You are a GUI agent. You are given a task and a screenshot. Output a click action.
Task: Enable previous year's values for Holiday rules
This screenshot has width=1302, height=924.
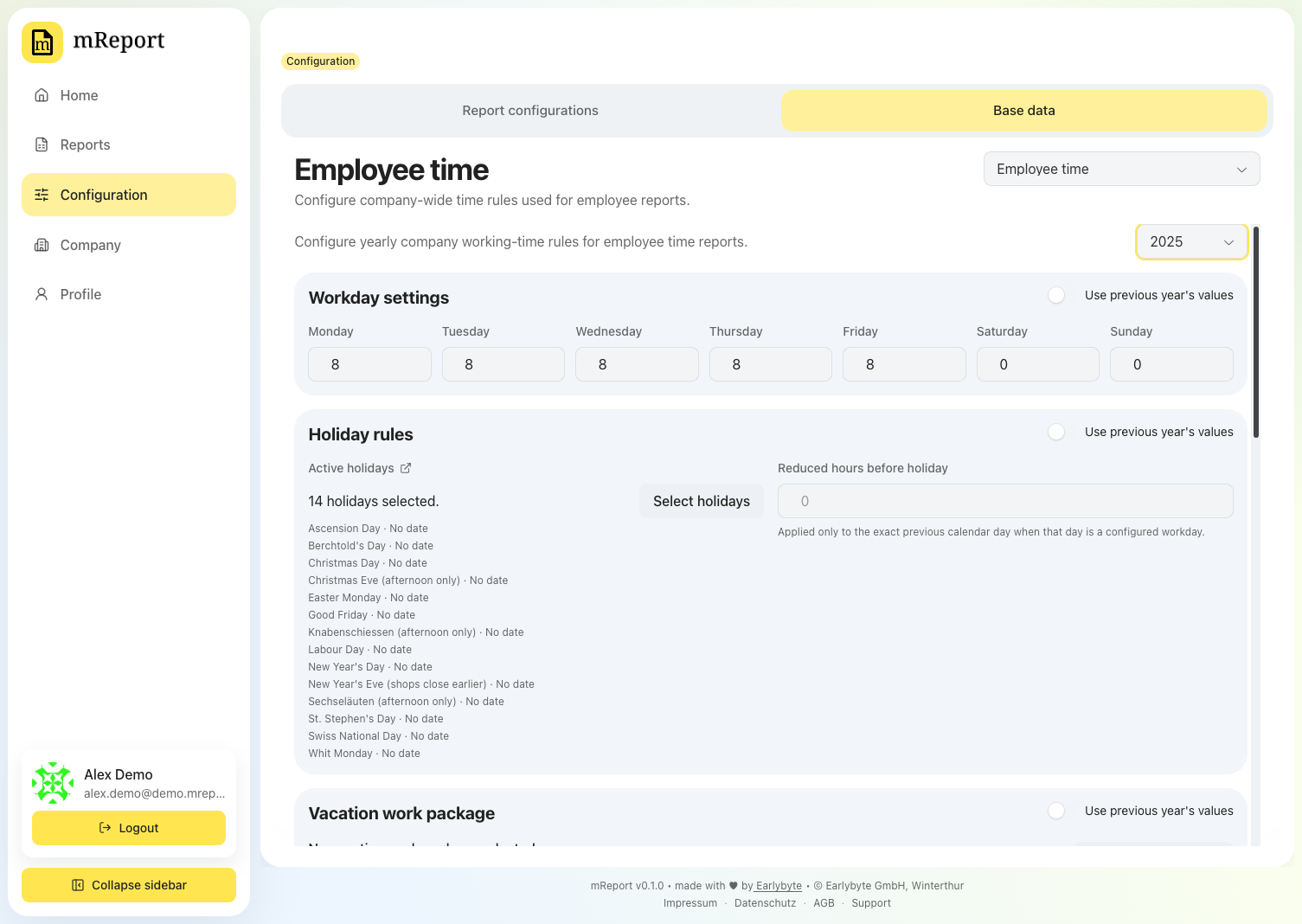(1056, 432)
